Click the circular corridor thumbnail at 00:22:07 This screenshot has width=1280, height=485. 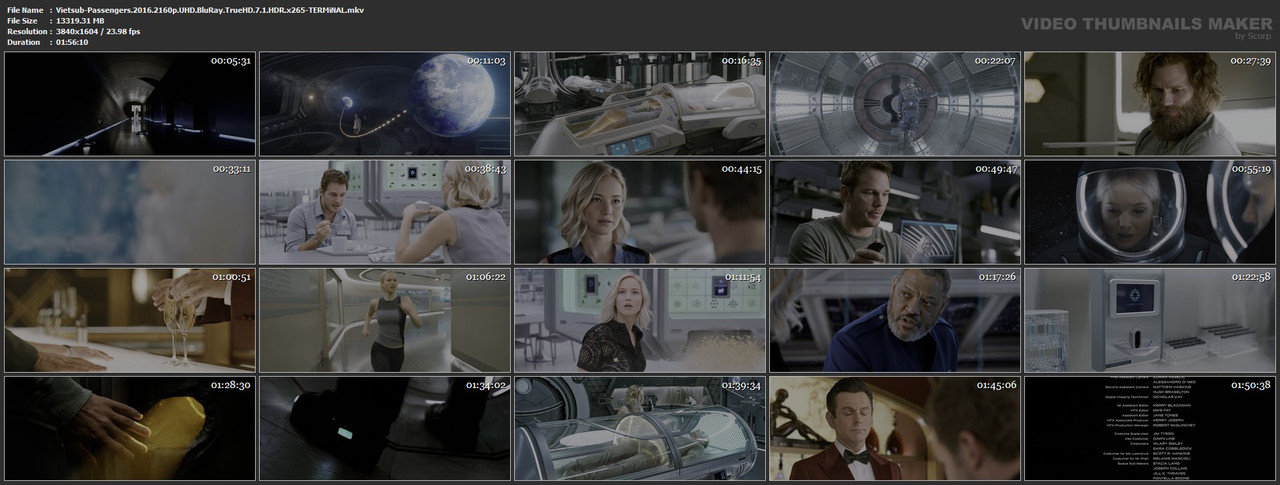click(895, 104)
